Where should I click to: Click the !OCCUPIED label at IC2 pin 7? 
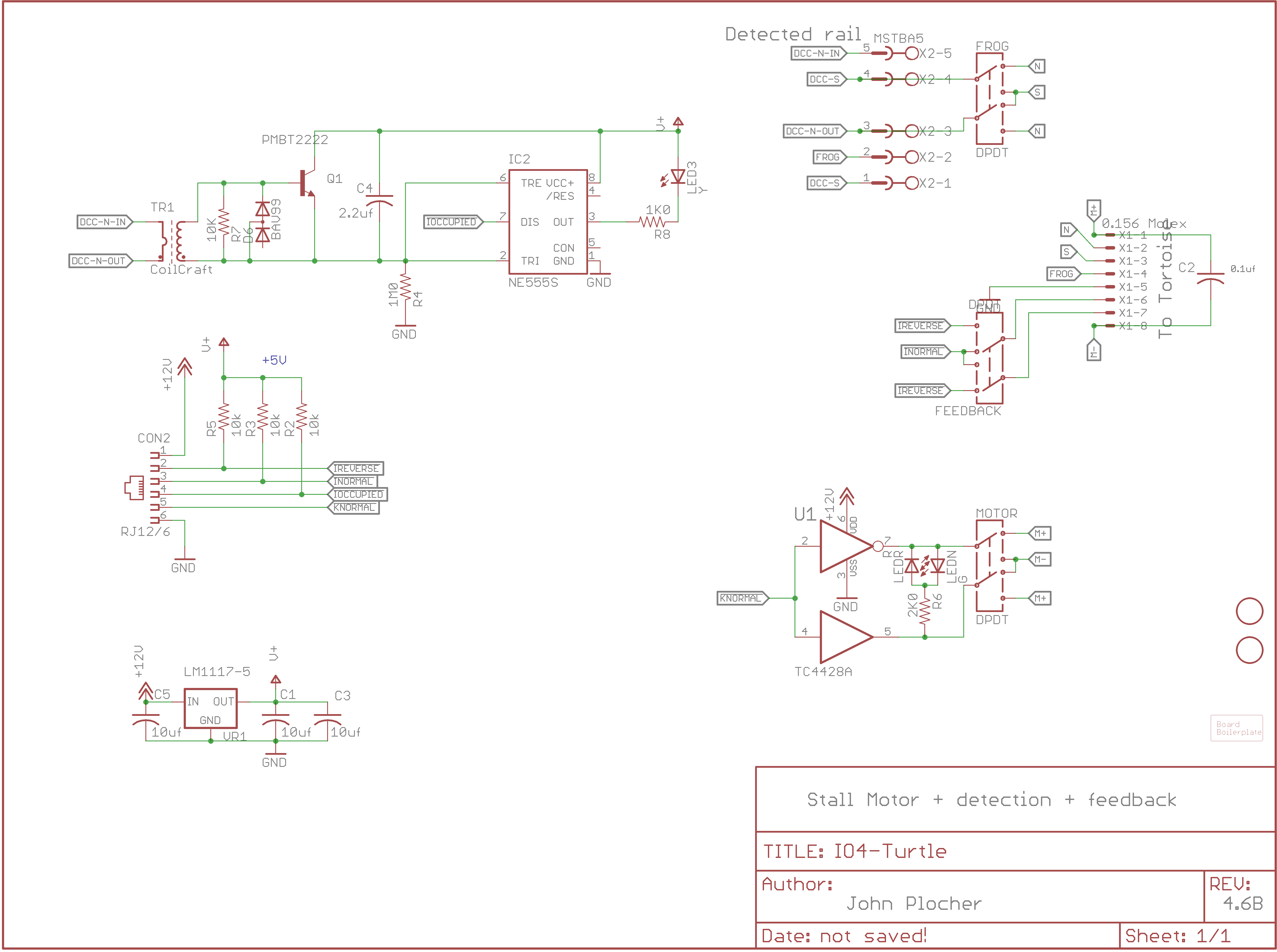pyautogui.click(x=453, y=222)
